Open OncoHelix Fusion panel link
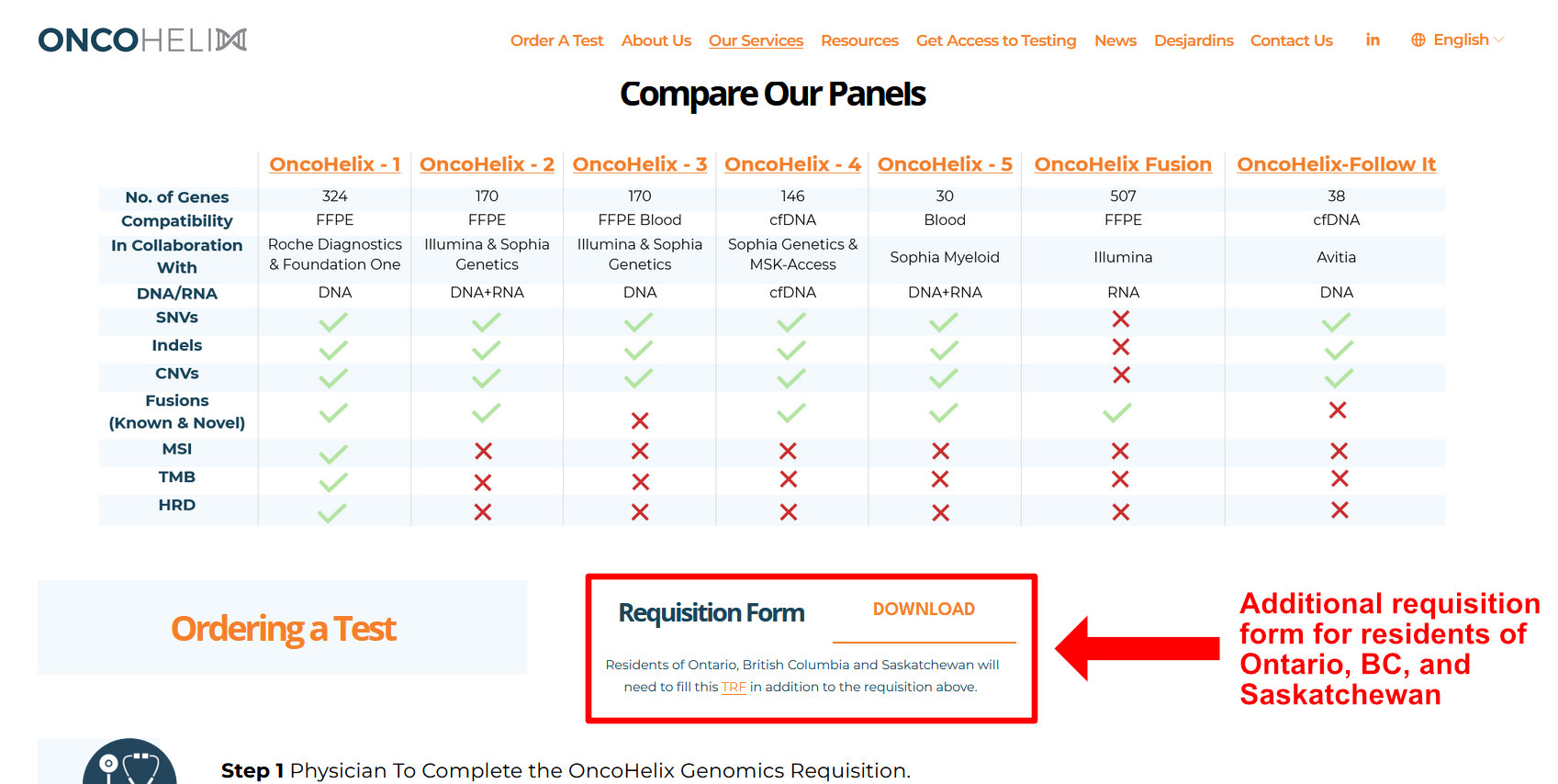The width and height of the screenshot is (1558, 784). pyautogui.click(x=1123, y=164)
